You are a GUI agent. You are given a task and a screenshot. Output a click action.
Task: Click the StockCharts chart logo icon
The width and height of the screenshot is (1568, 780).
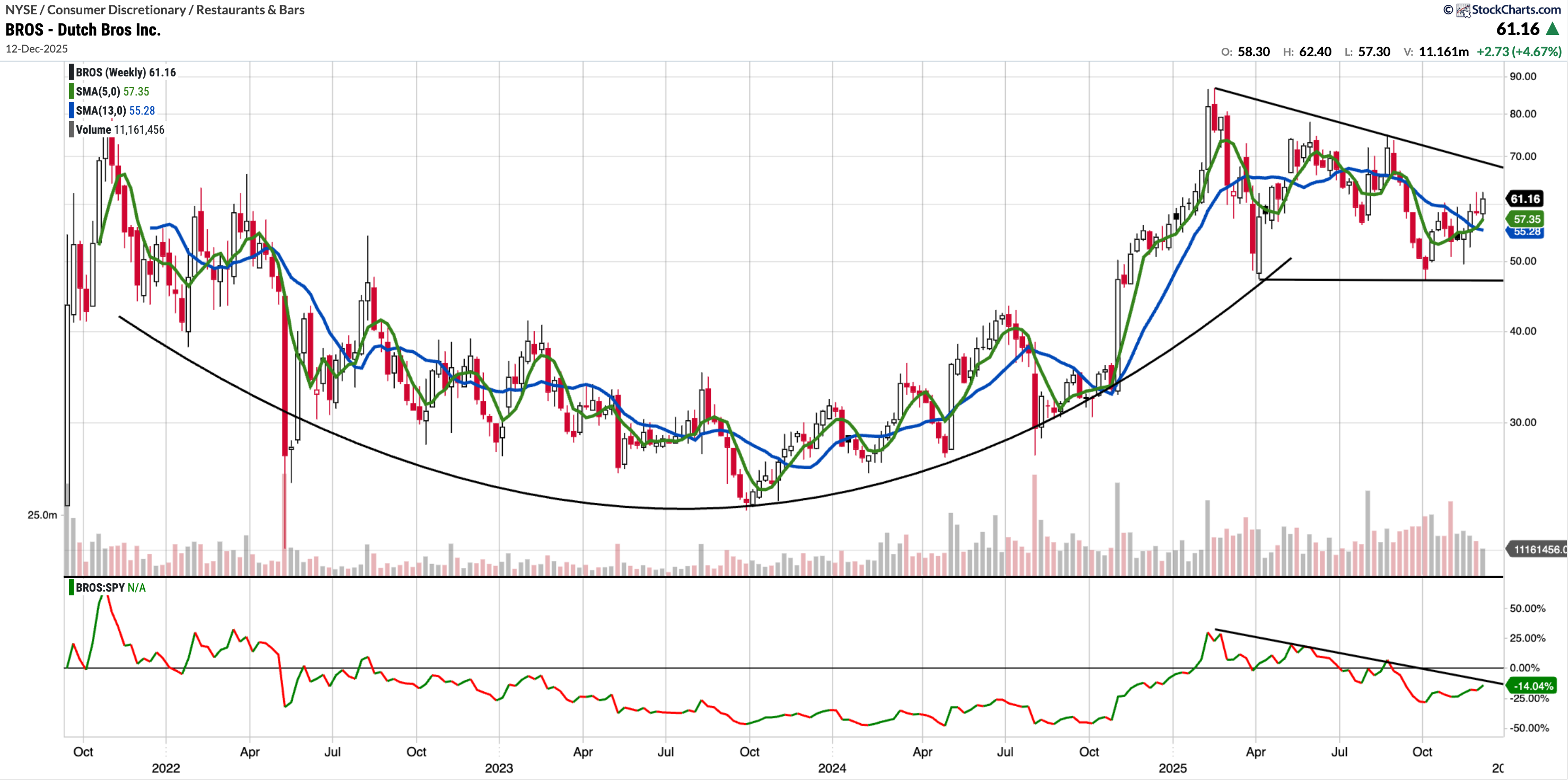click(1462, 11)
